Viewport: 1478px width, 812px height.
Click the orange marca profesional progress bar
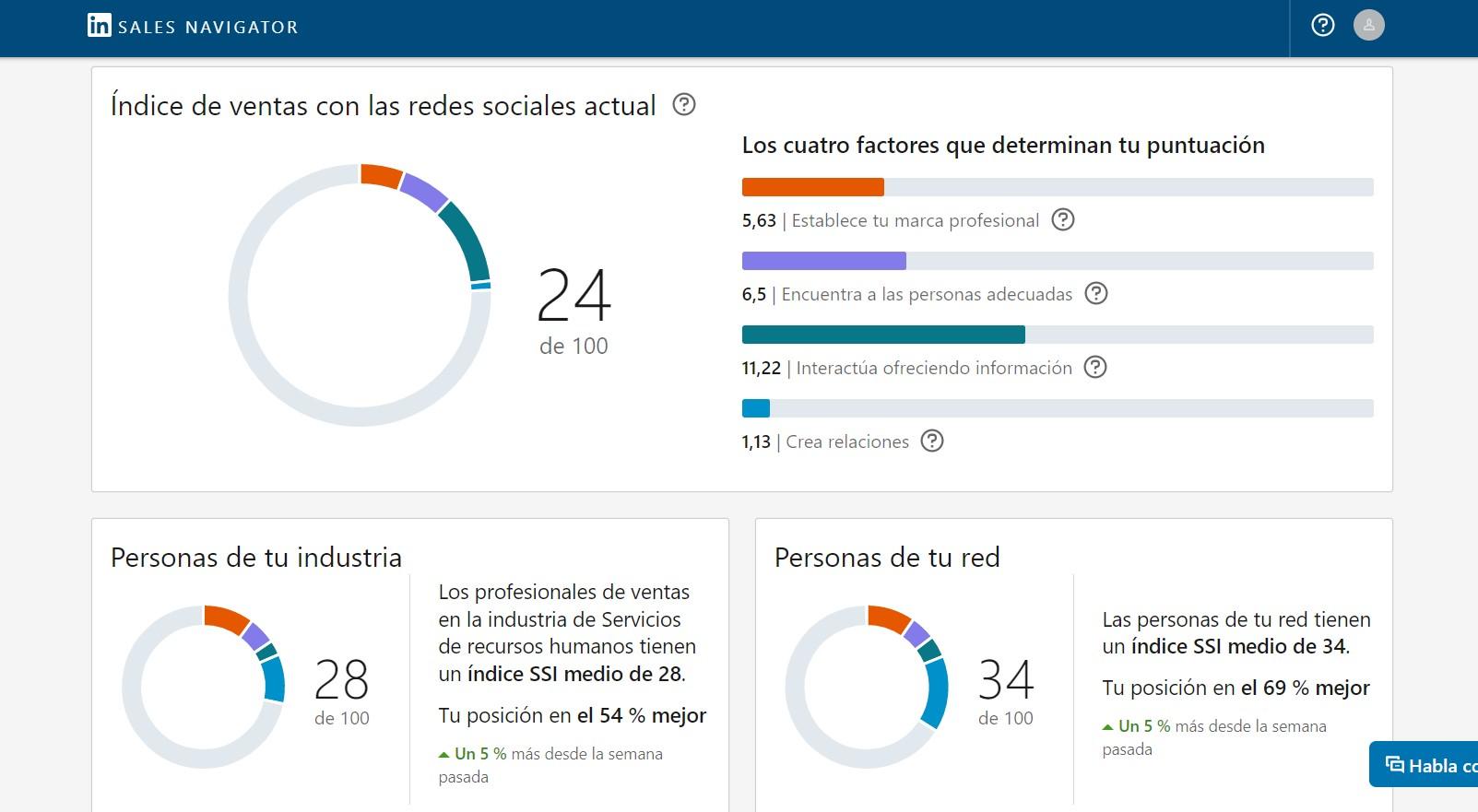click(x=1058, y=187)
